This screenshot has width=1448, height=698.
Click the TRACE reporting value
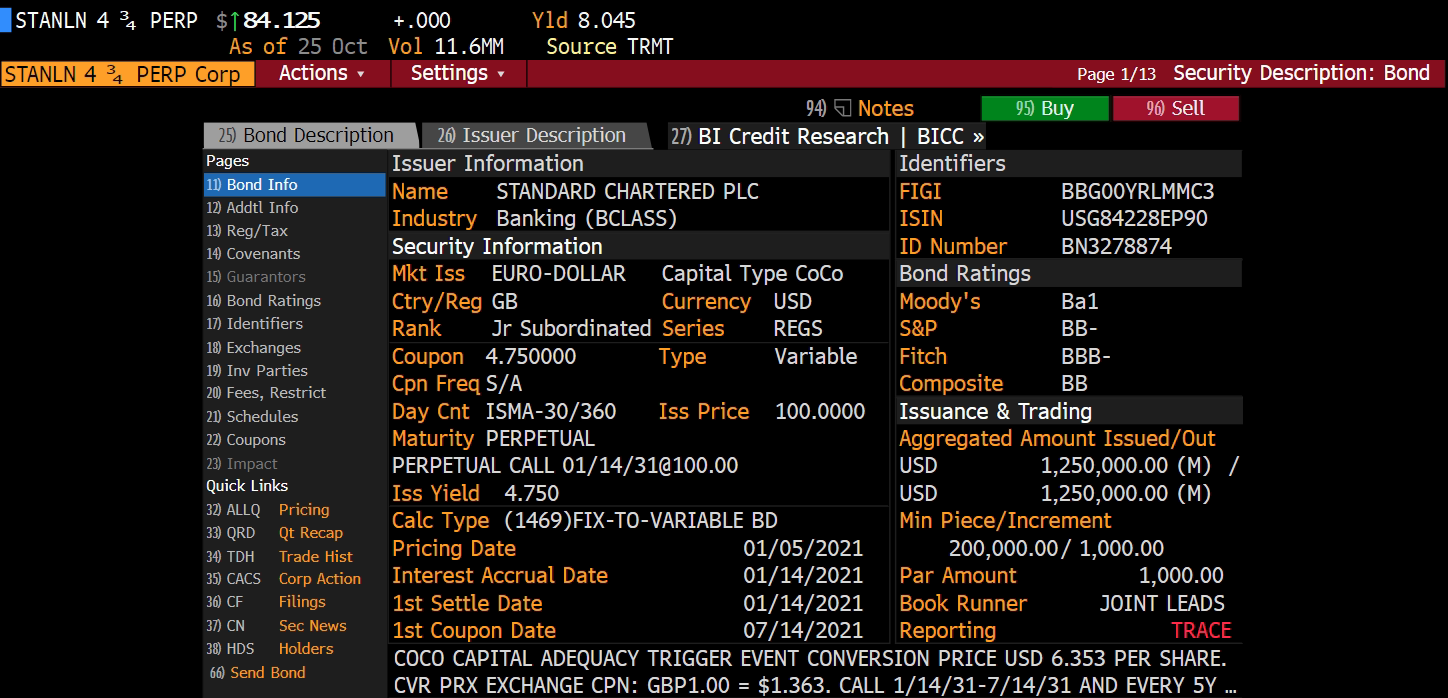1201,630
